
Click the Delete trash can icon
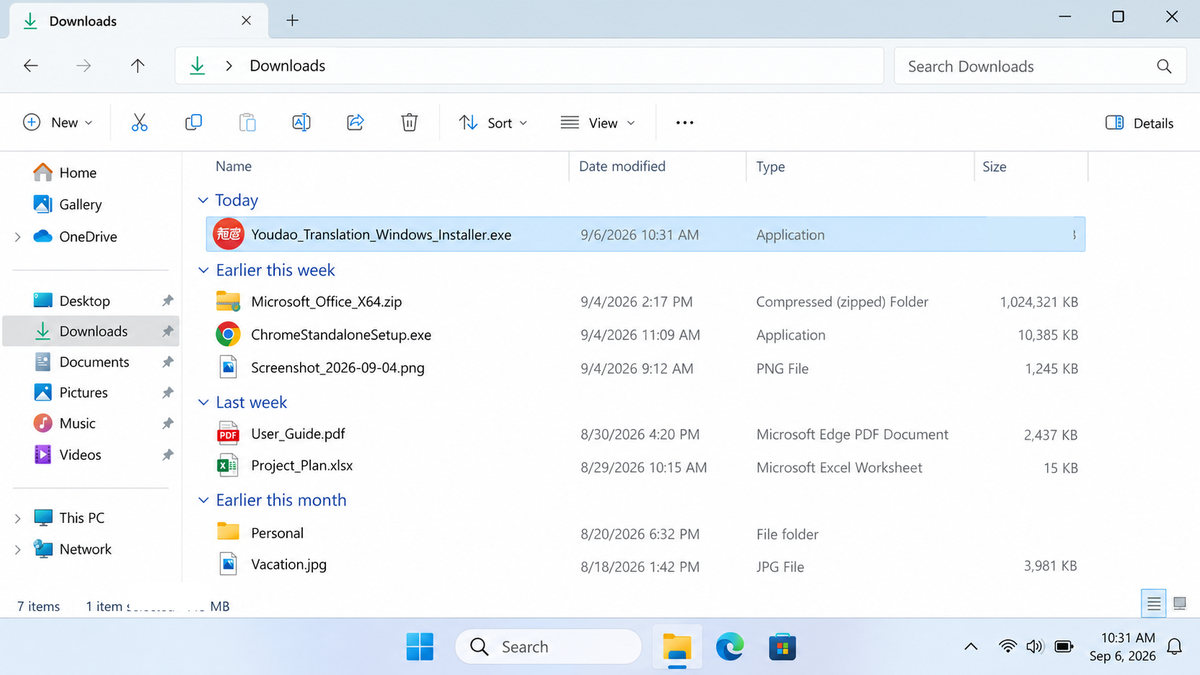point(409,122)
